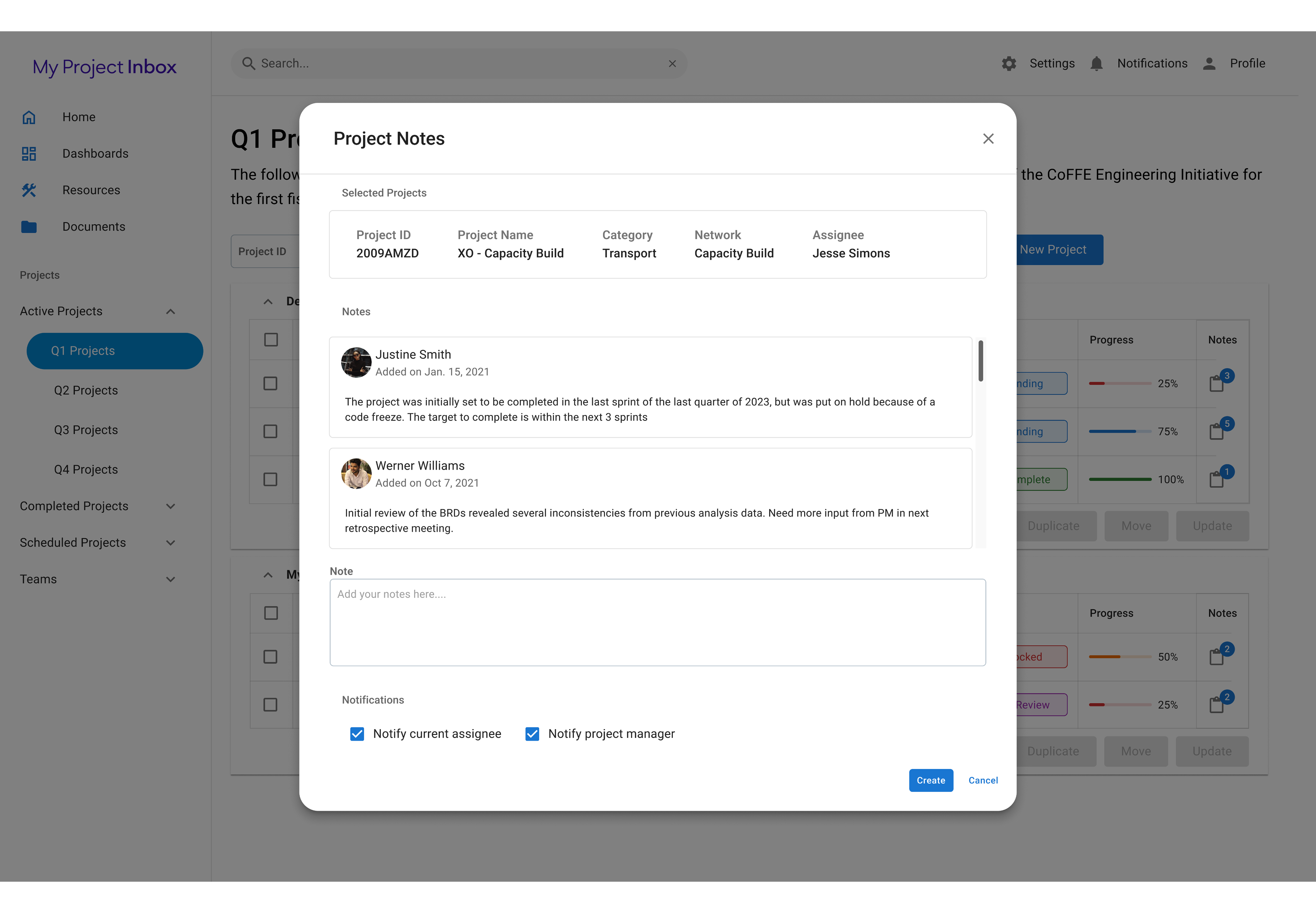Open Q4 Projects from the sidebar
Viewport: 1316px width, 913px height.
point(86,470)
